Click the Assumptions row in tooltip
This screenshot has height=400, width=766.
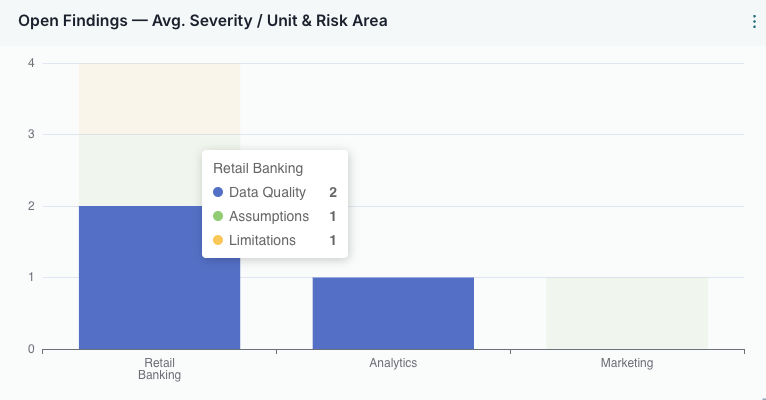click(x=268, y=216)
